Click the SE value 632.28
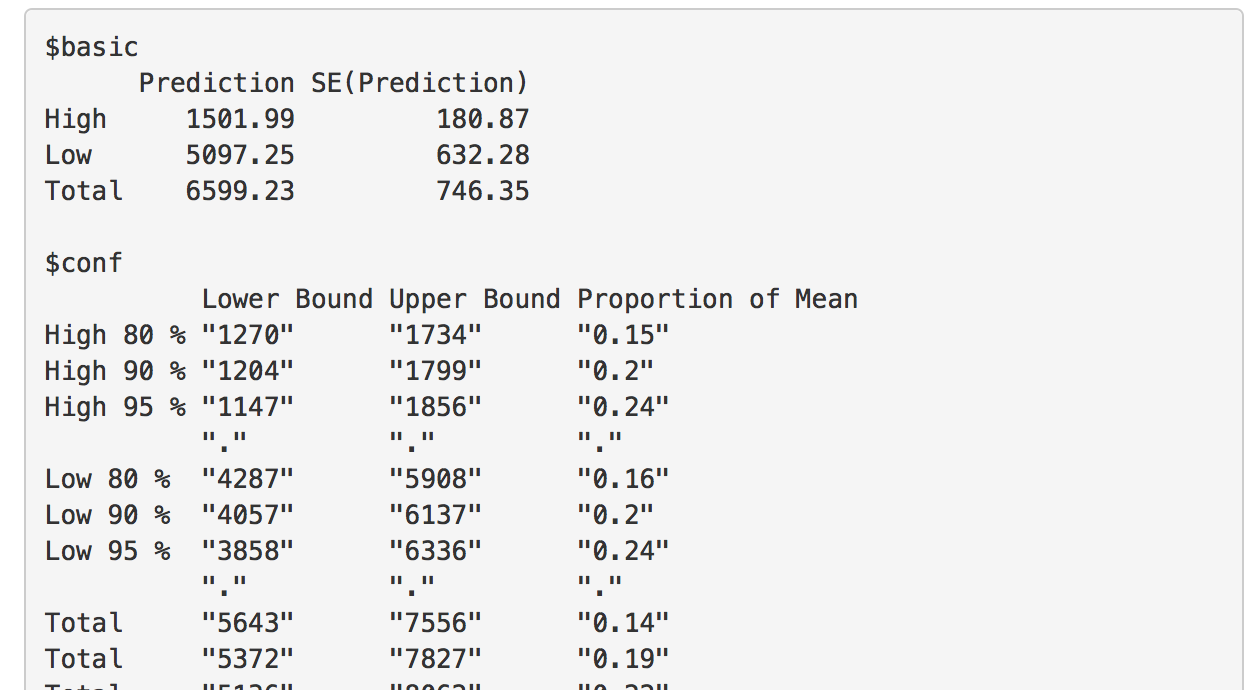The height and width of the screenshot is (690, 1252). click(x=483, y=155)
